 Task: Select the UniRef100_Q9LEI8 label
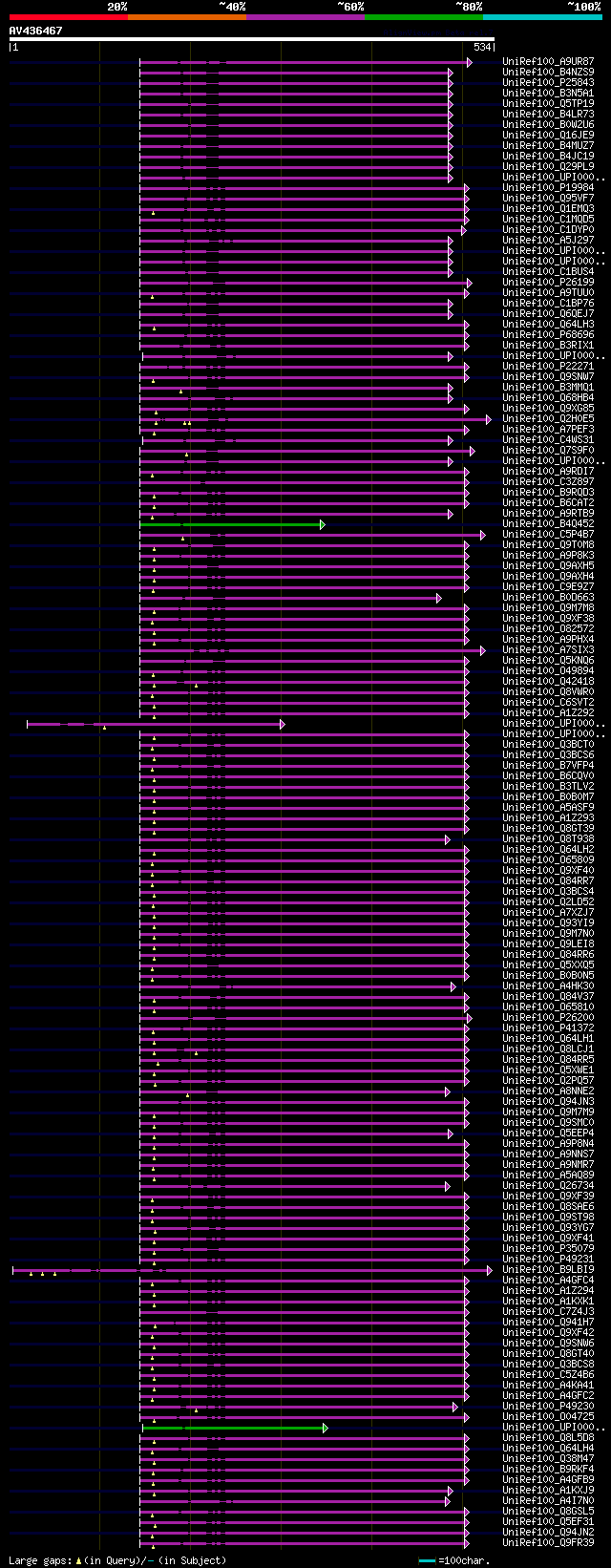tap(548, 944)
